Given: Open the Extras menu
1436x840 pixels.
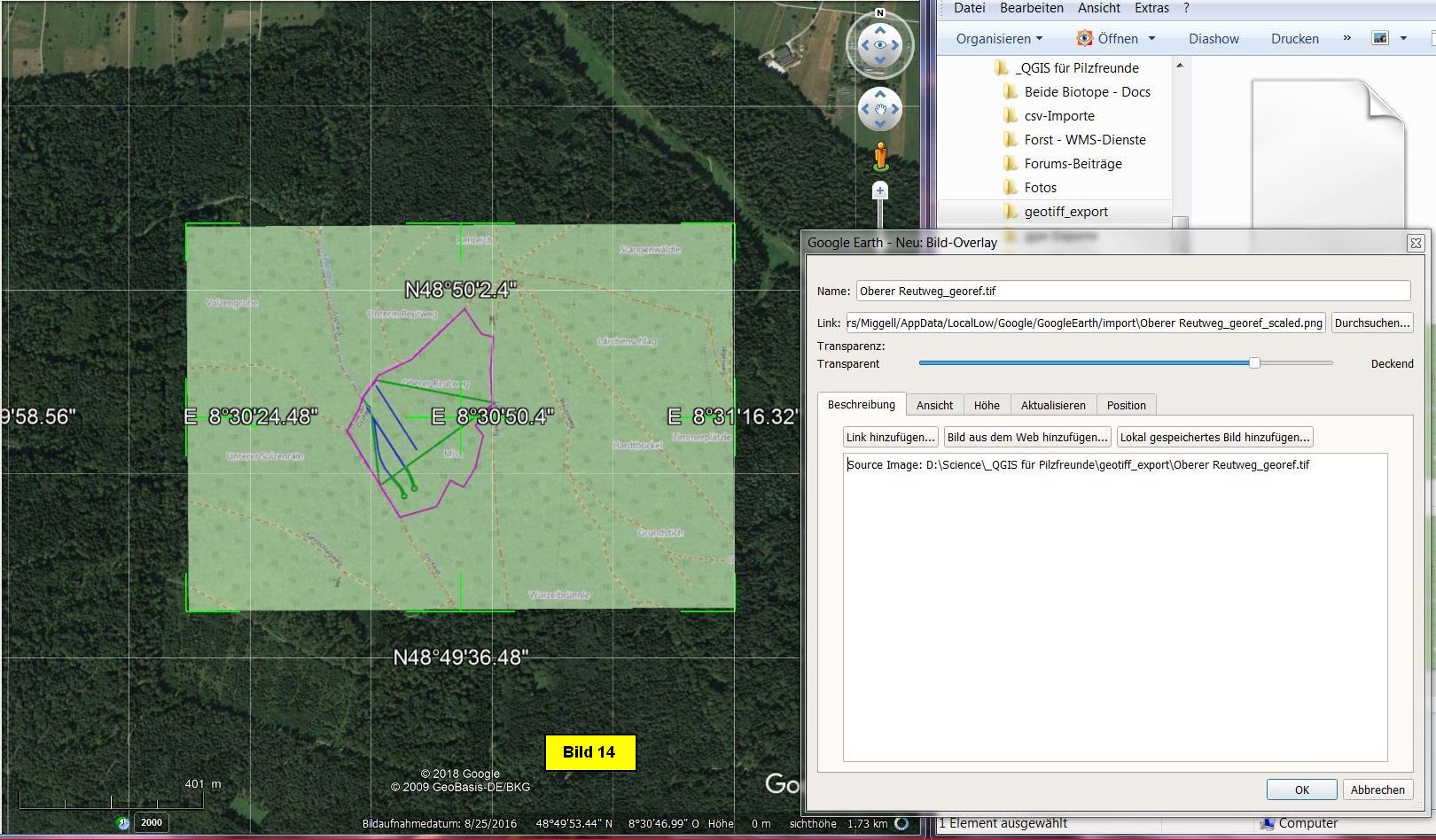Looking at the screenshot, I should [1151, 8].
